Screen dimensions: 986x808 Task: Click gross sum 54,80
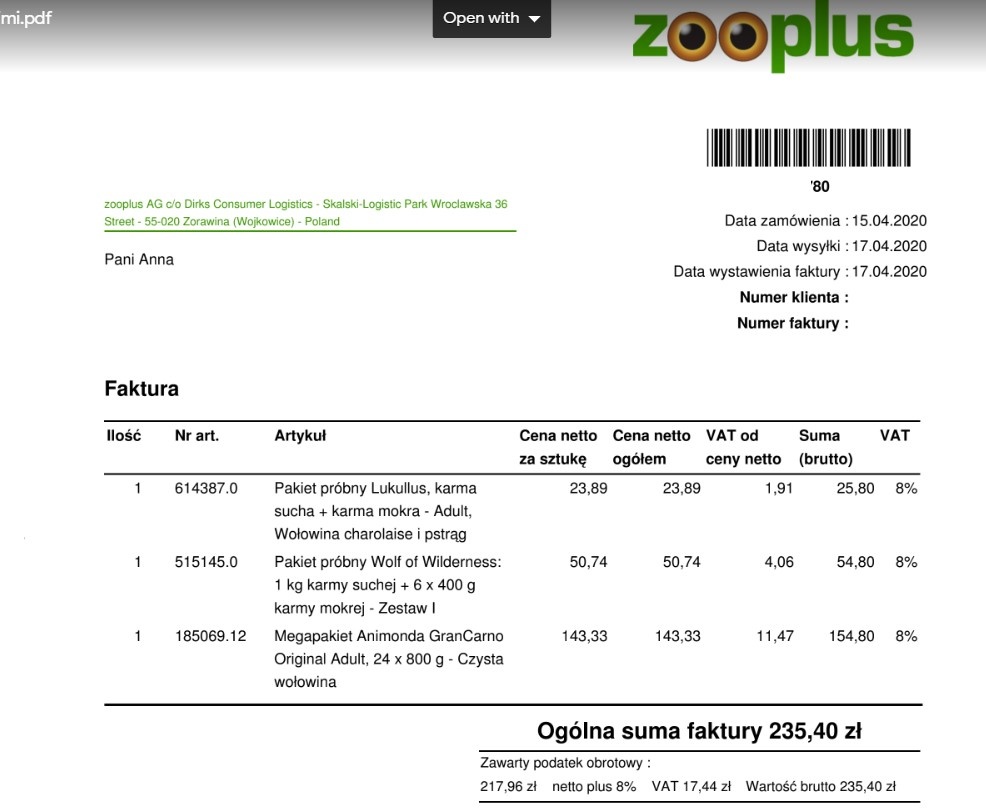point(855,562)
